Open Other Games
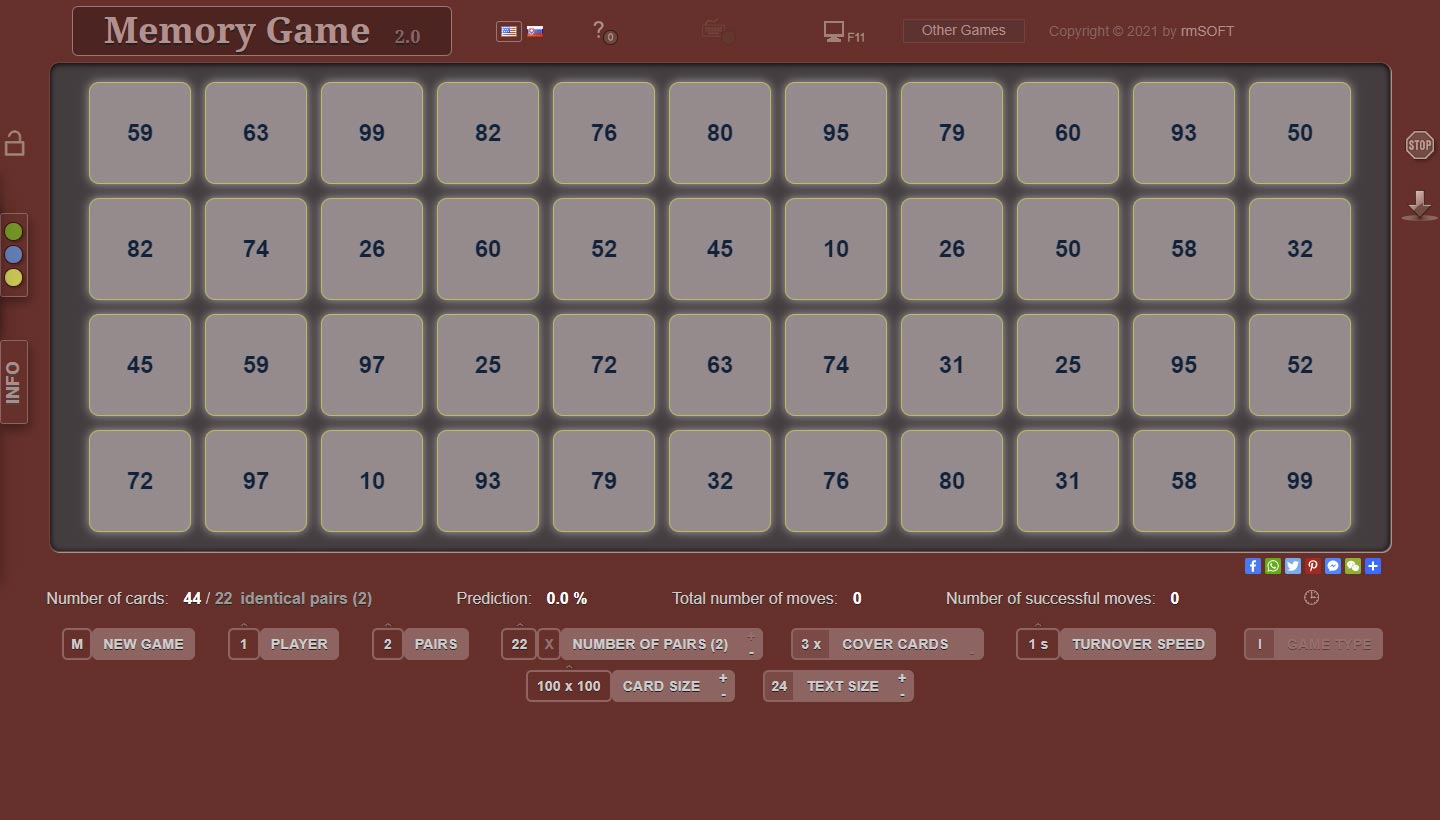The height and width of the screenshot is (820, 1440). pos(962,30)
